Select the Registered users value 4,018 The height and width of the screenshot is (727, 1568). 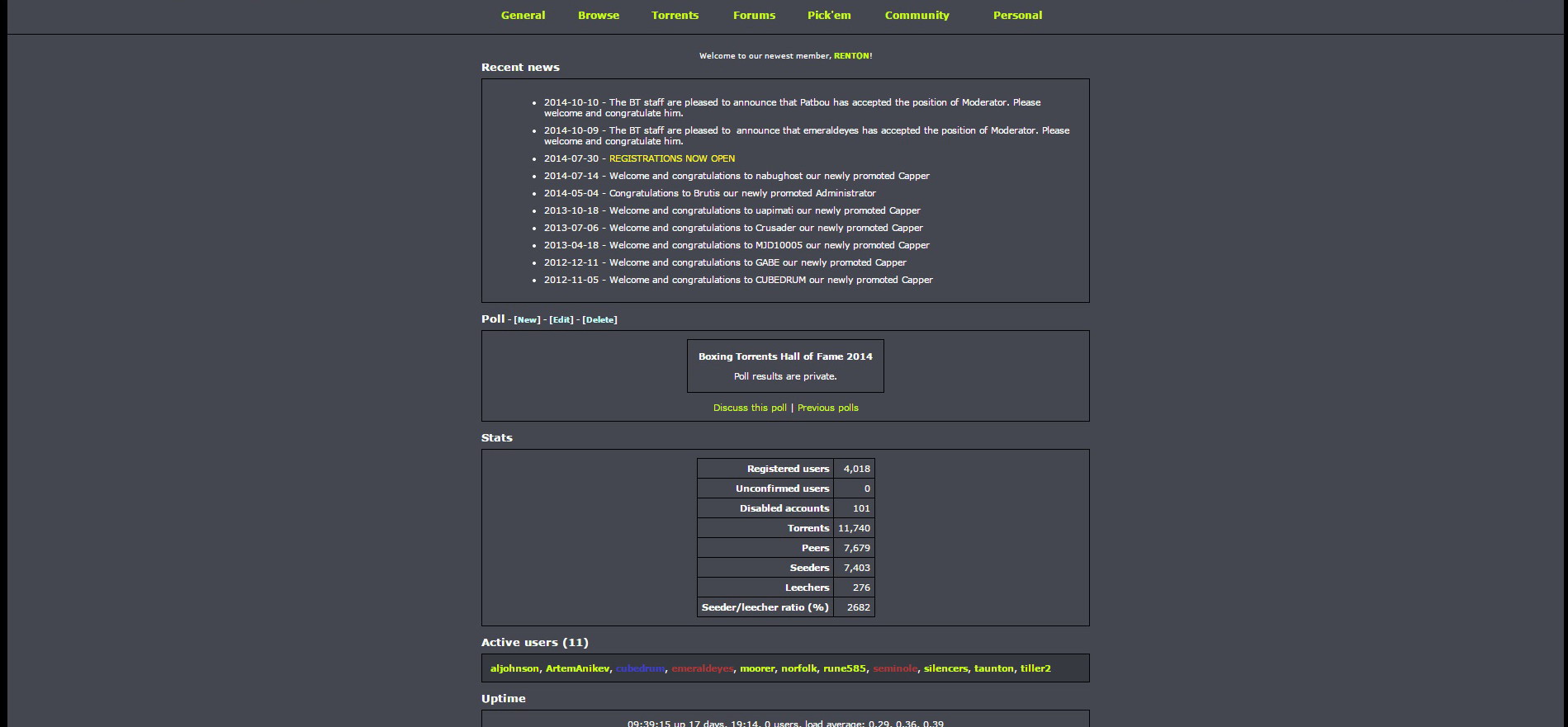click(856, 469)
